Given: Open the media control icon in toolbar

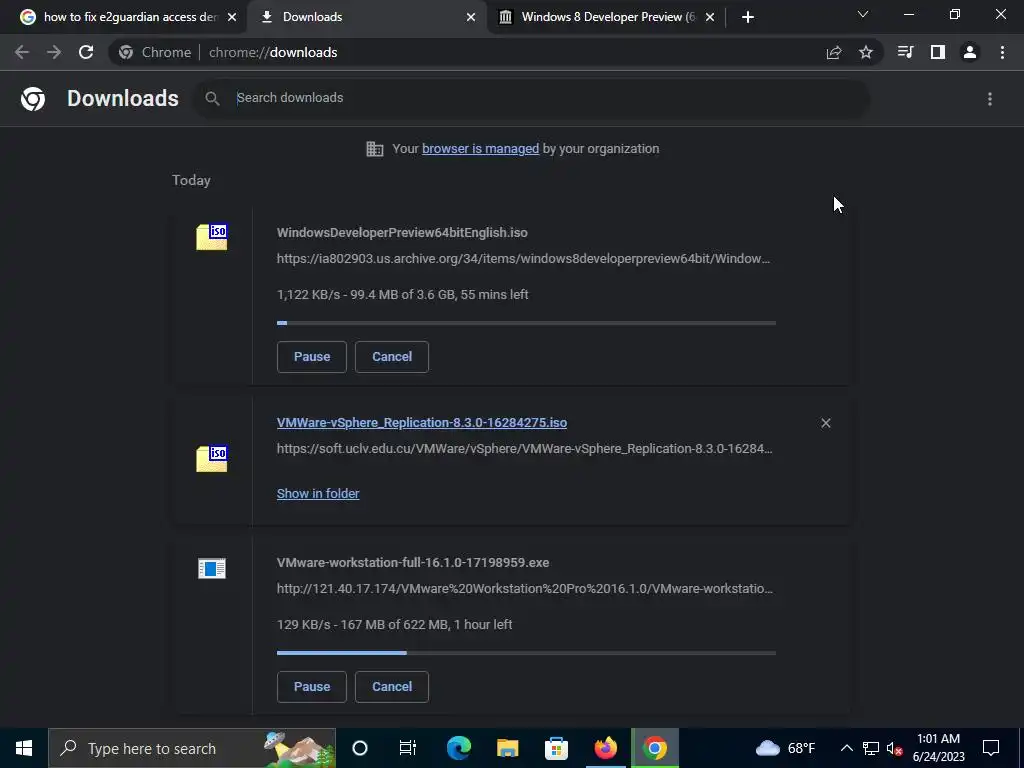Looking at the screenshot, I should [x=905, y=52].
